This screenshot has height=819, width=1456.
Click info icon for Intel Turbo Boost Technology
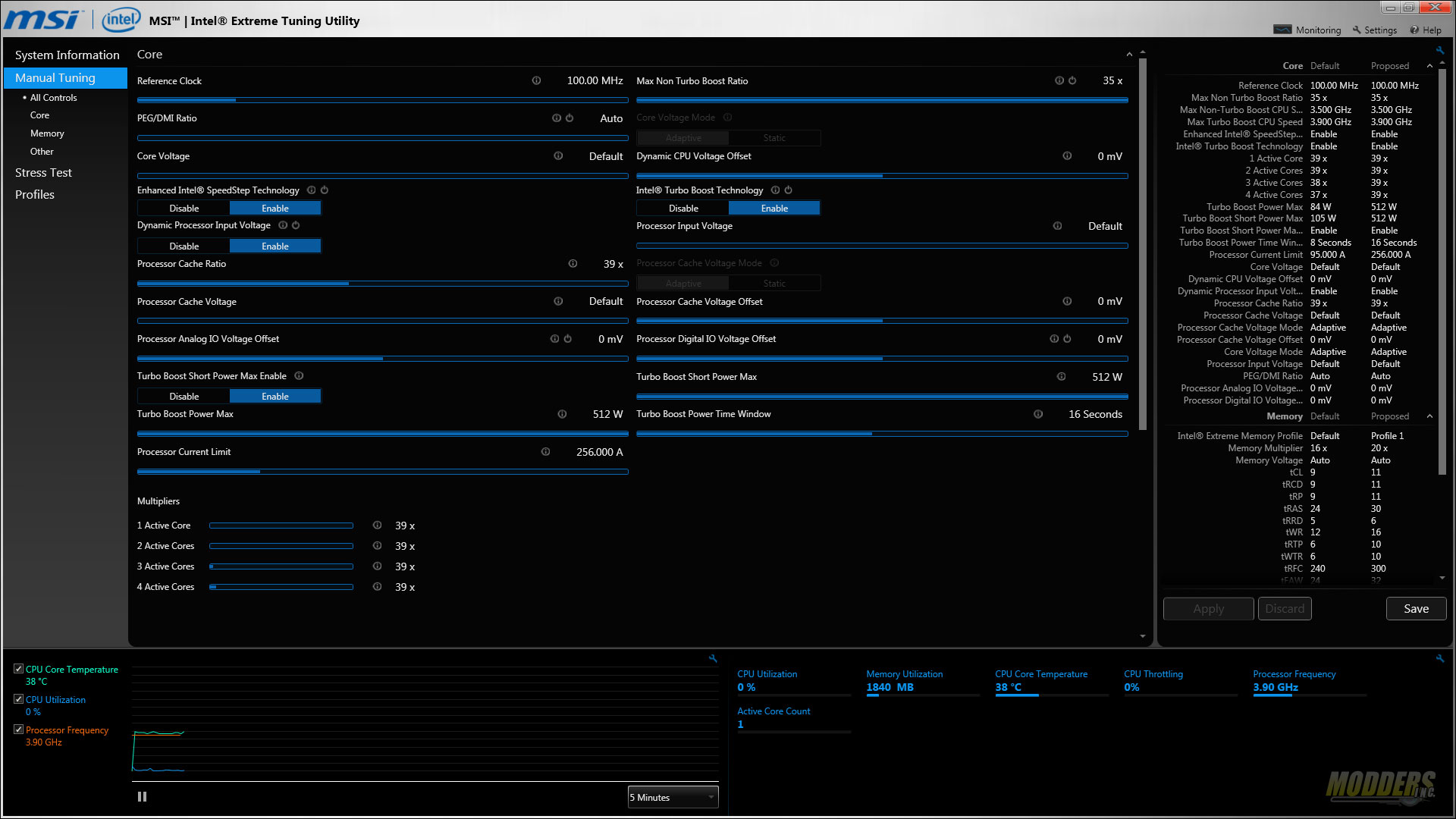tap(775, 190)
